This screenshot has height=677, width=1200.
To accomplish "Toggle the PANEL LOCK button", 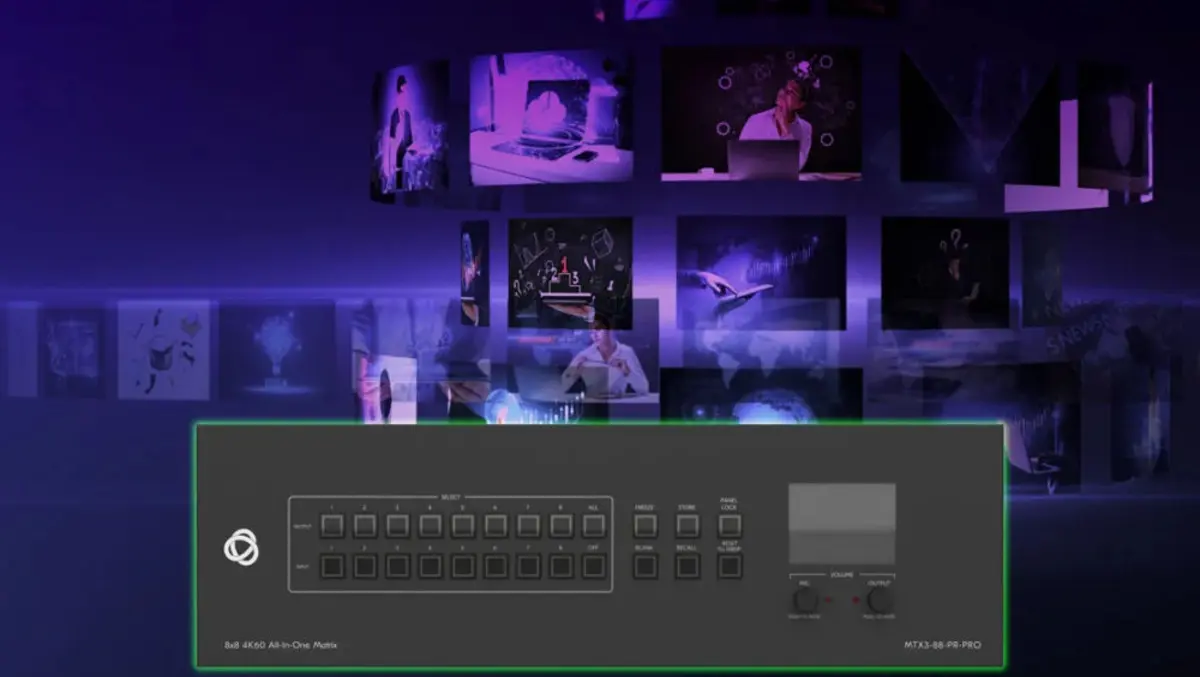I will [x=729, y=525].
